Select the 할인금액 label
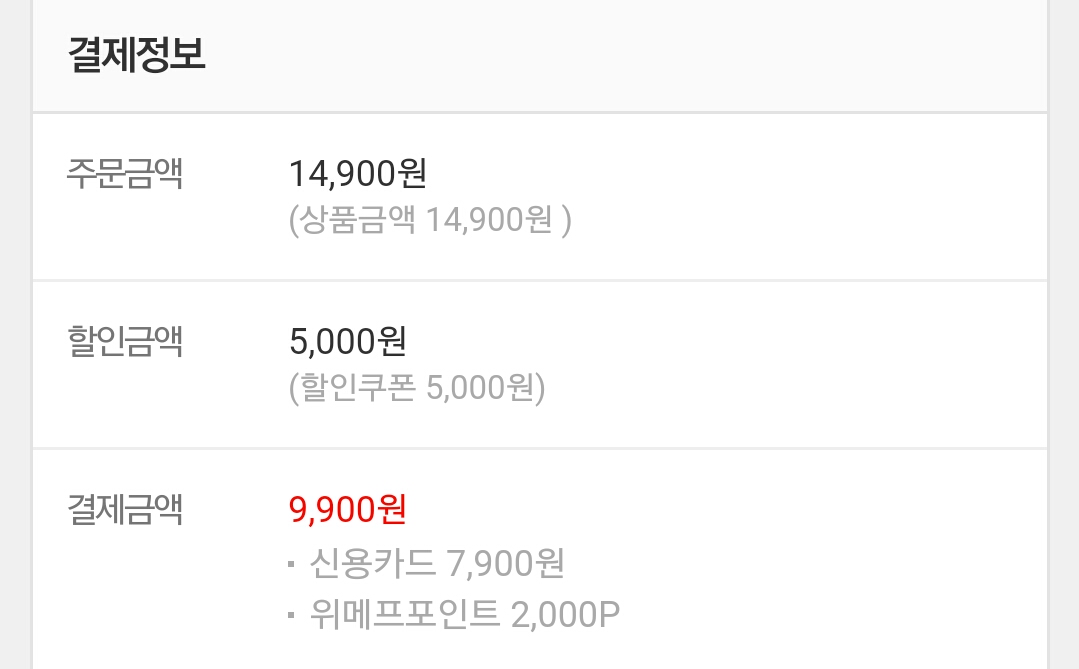 point(125,342)
